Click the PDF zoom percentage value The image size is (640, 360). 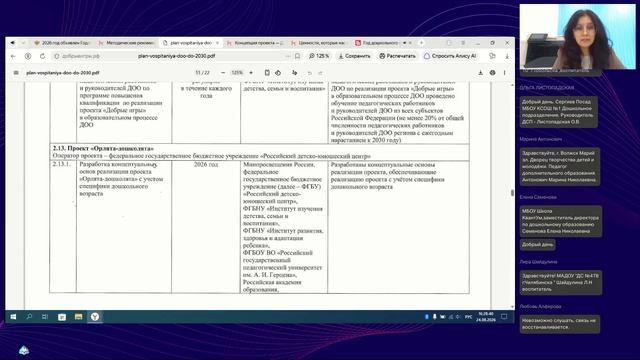click(237, 73)
